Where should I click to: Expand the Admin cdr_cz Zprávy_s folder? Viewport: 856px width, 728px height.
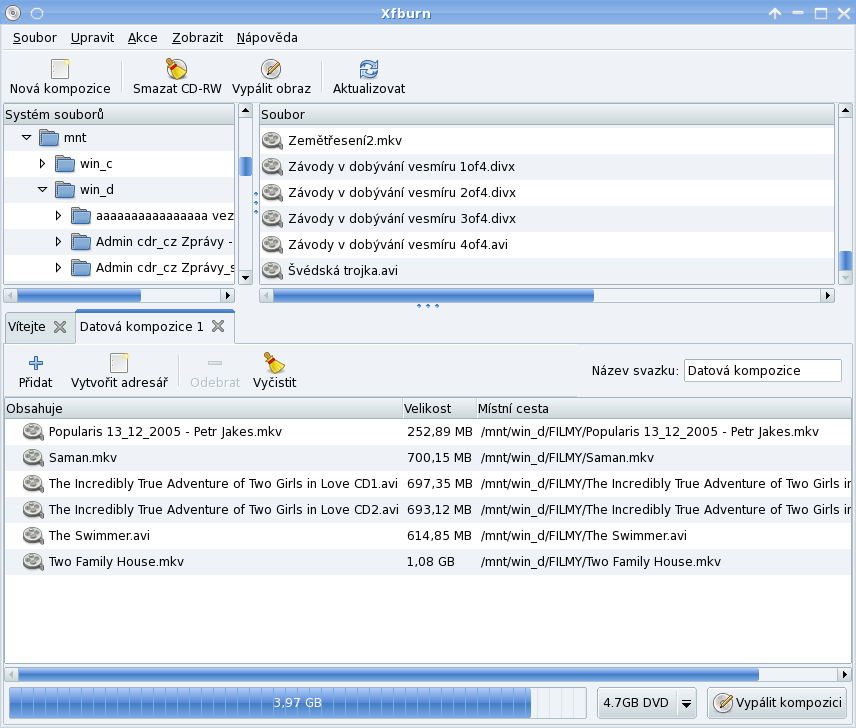click(x=58, y=267)
